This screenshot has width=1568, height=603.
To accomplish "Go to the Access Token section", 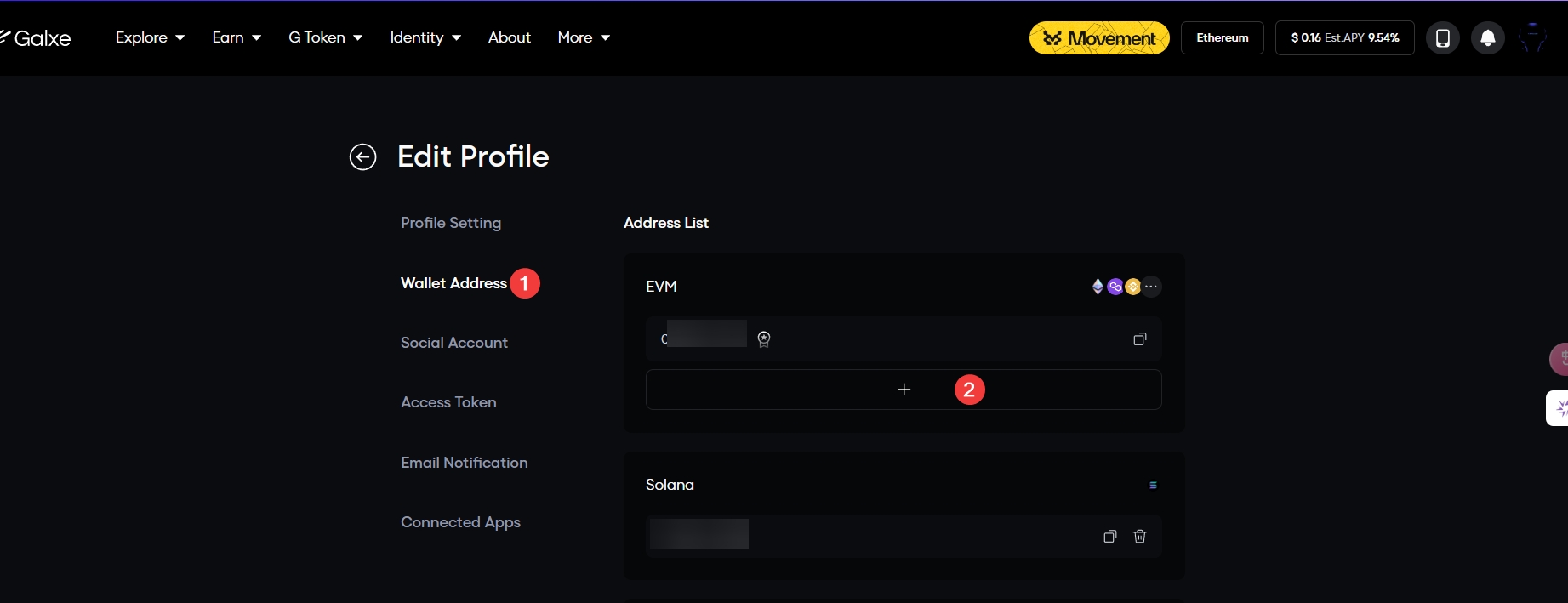I will [448, 402].
